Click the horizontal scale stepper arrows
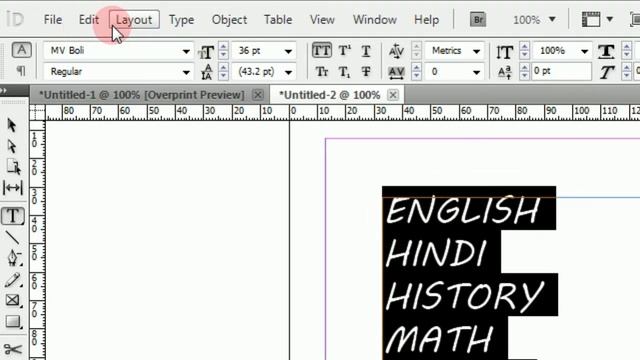Image resolution: width=640 pixels, height=360 pixels. click(x=627, y=51)
